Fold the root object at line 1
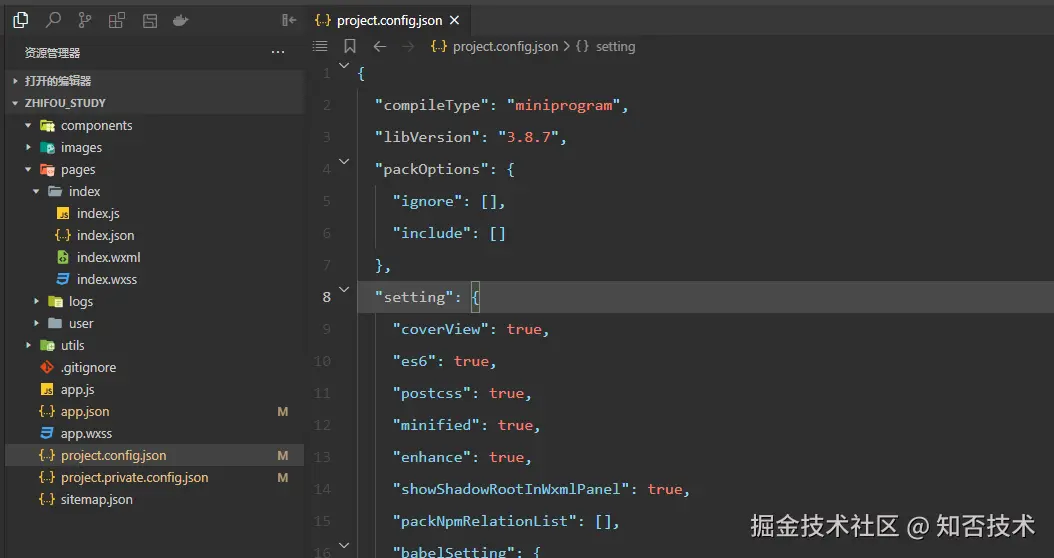Viewport: 1054px width, 558px height. (x=344, y=65)
